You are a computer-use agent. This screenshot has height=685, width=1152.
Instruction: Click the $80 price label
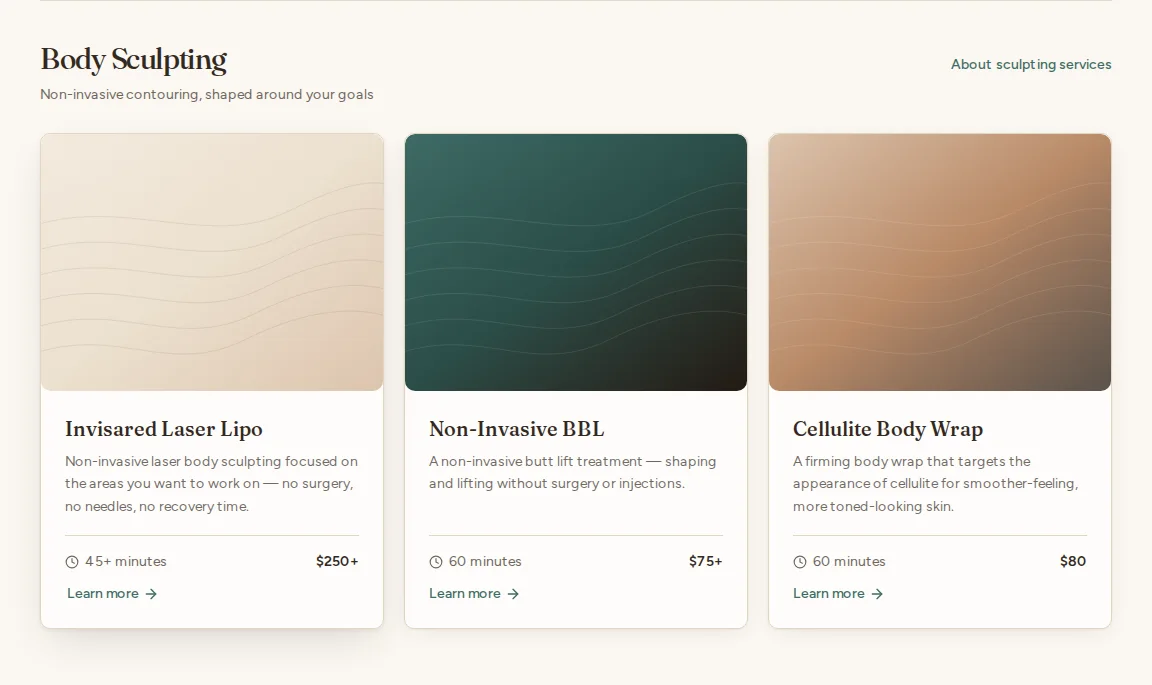1073,562
